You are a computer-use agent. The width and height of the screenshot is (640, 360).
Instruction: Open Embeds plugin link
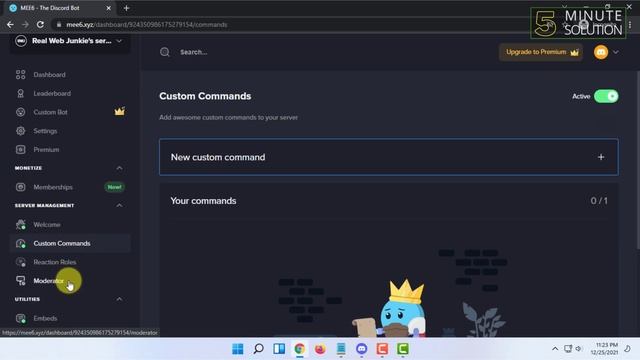coord(45,318)
